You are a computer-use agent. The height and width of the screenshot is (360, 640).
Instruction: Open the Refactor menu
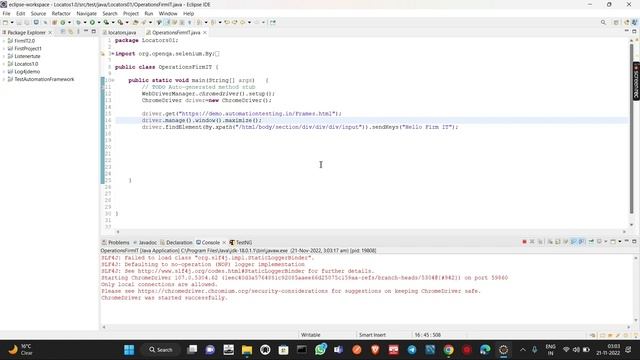point(61,13)
